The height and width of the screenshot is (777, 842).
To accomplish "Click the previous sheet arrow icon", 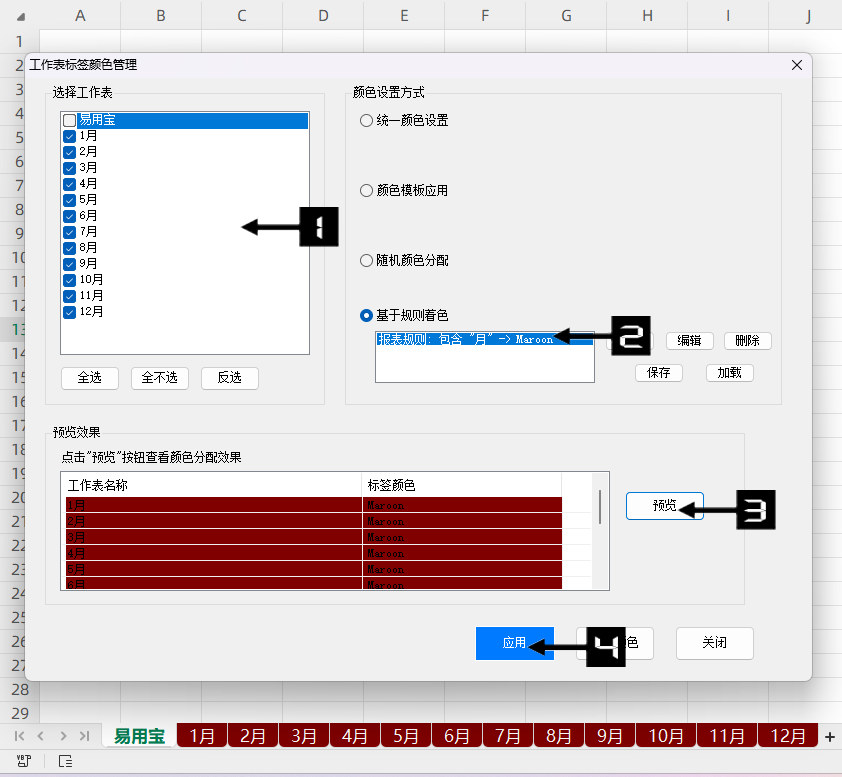I will (x=41, y=736).
